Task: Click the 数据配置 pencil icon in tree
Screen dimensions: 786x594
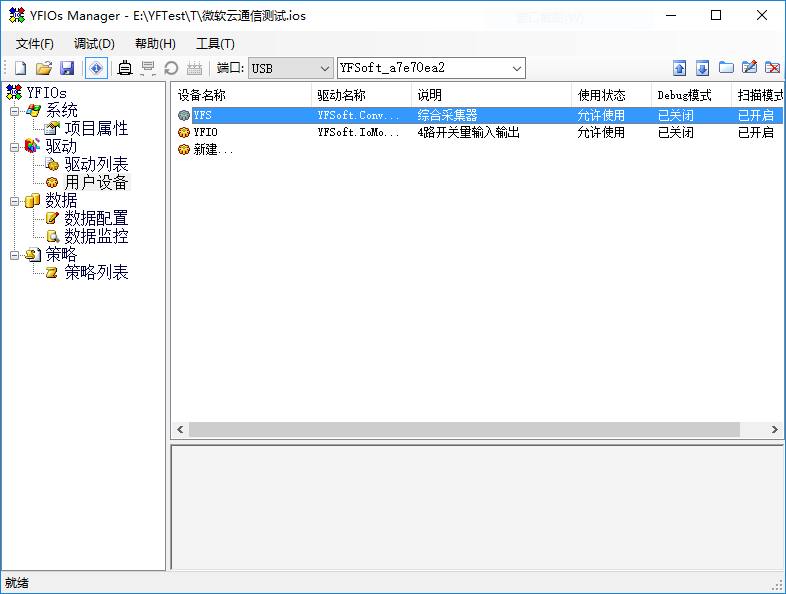Action: tap(52, 218)
